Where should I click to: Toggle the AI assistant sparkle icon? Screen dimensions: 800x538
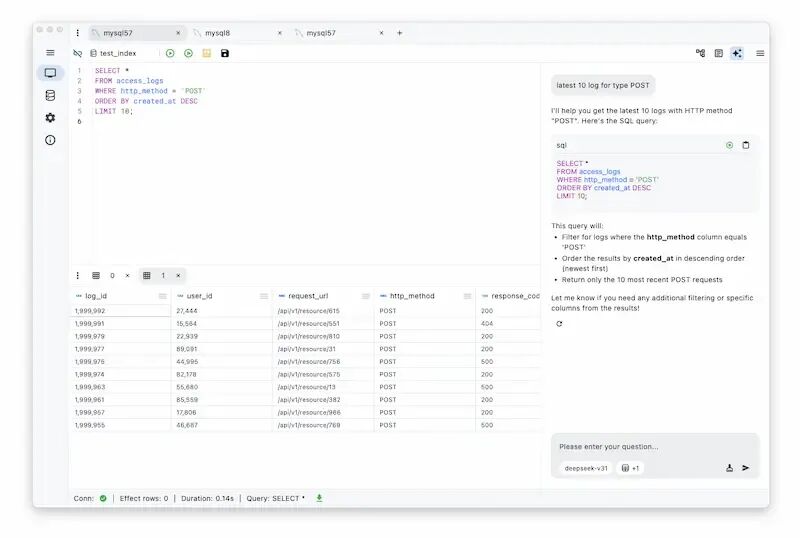click(737, 53)
